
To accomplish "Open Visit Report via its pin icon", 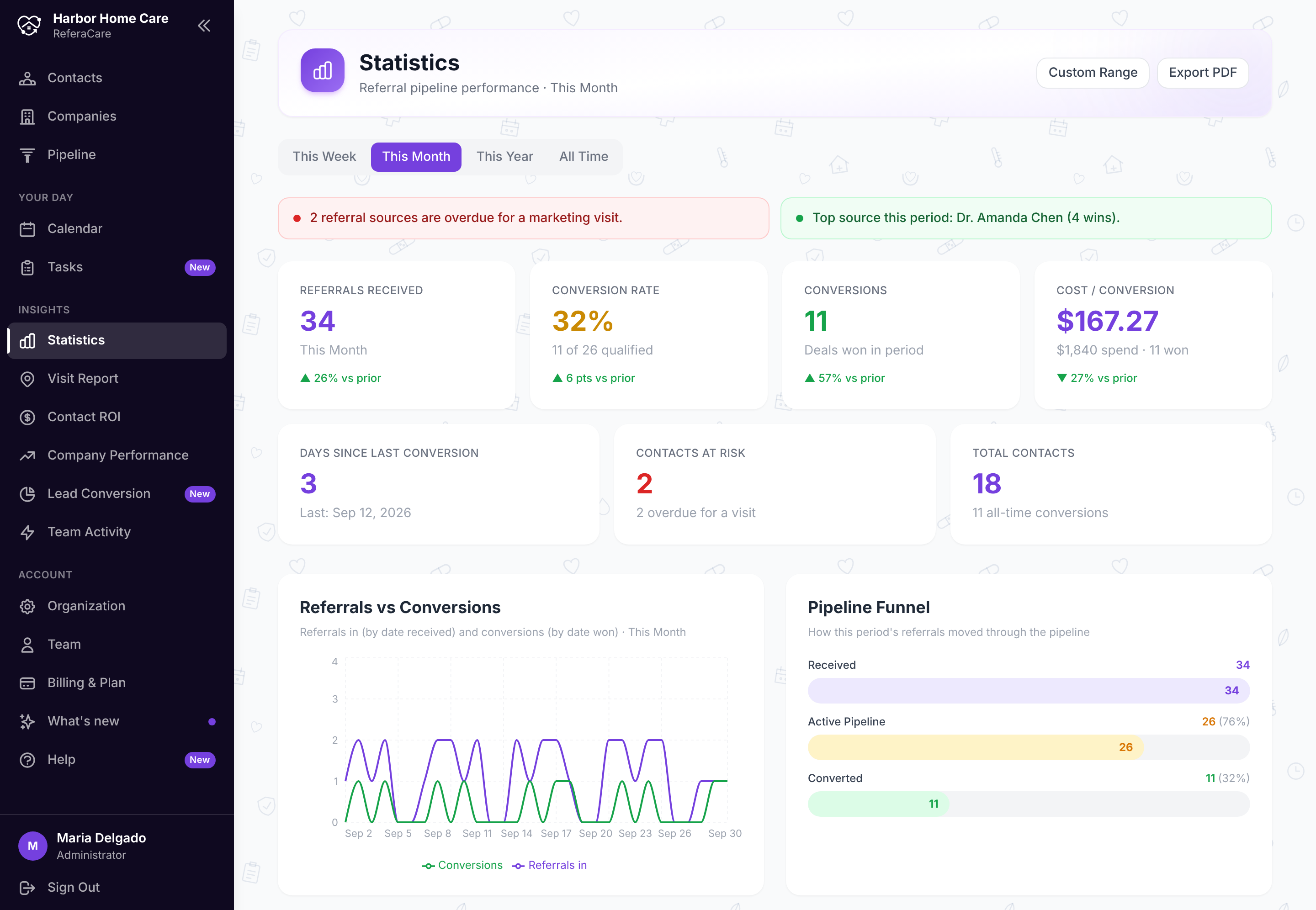I will [27, 379].
